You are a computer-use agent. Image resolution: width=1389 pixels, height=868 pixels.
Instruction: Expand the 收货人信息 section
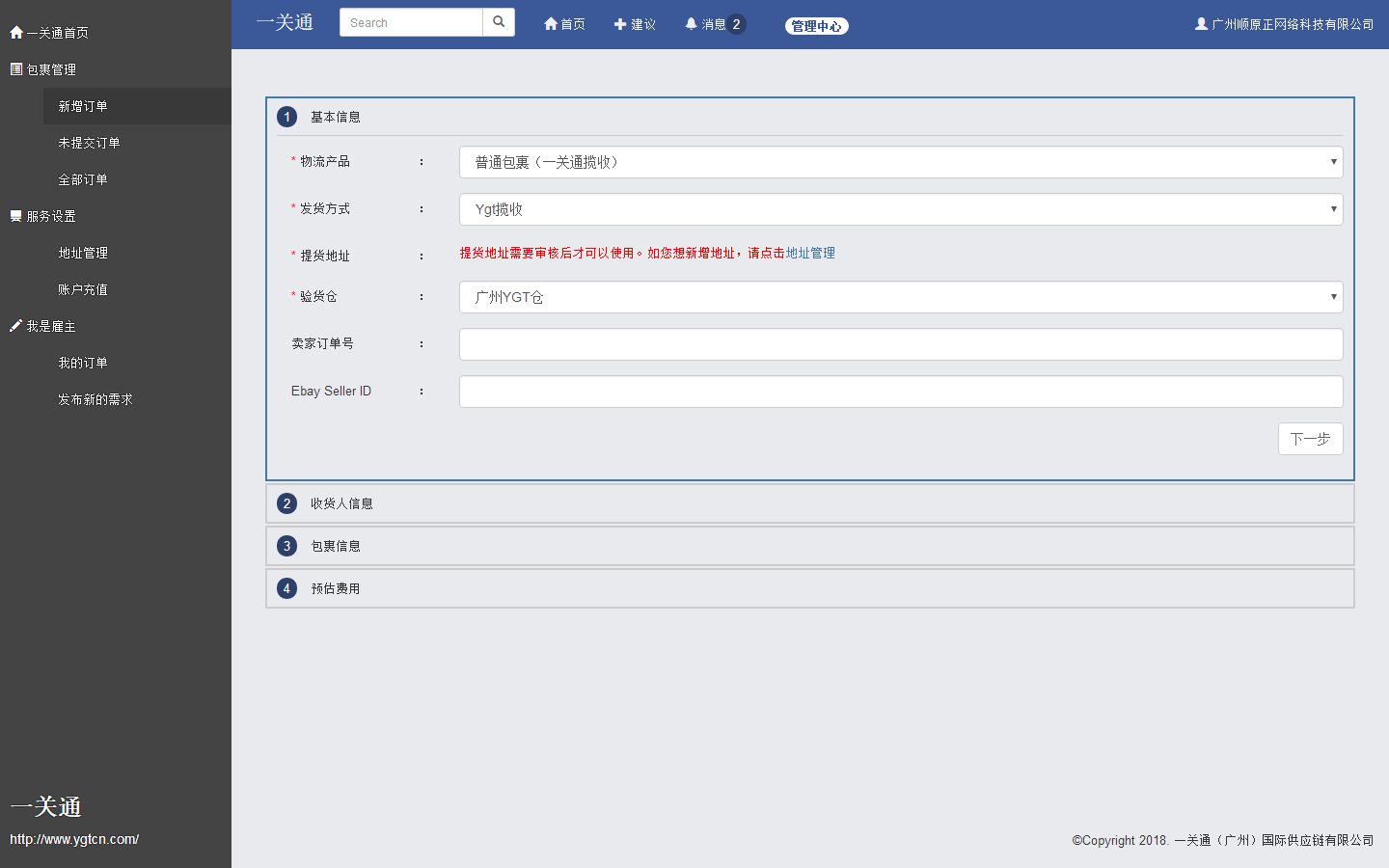(x=810, y=503)
